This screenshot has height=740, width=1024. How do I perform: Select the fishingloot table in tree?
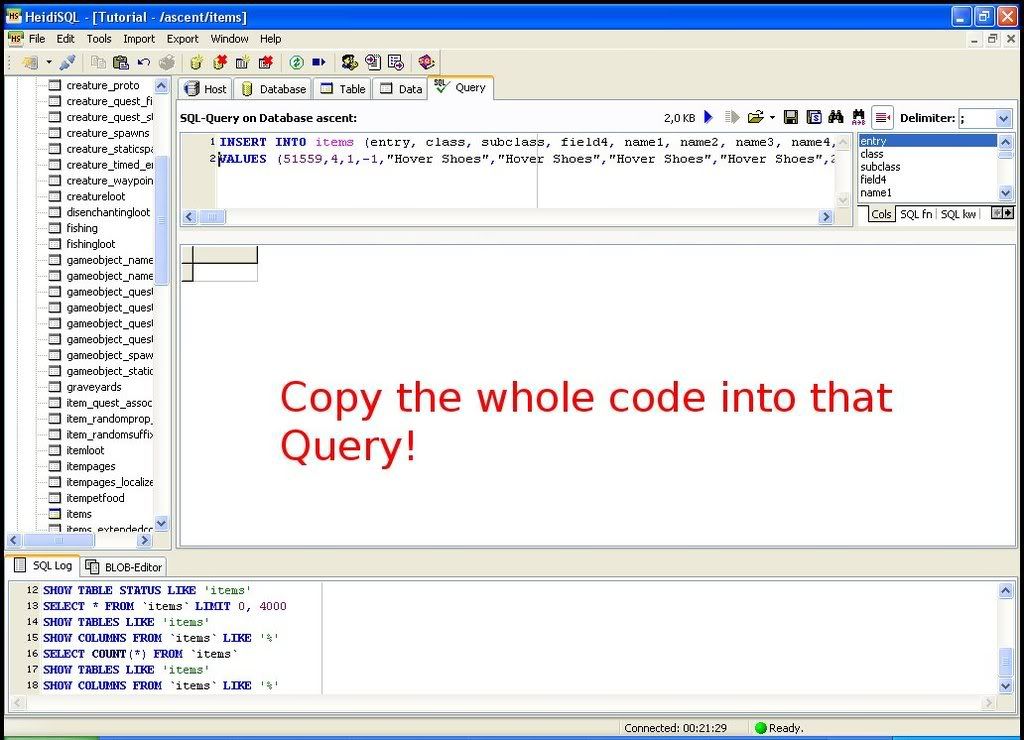click(90, 244)
